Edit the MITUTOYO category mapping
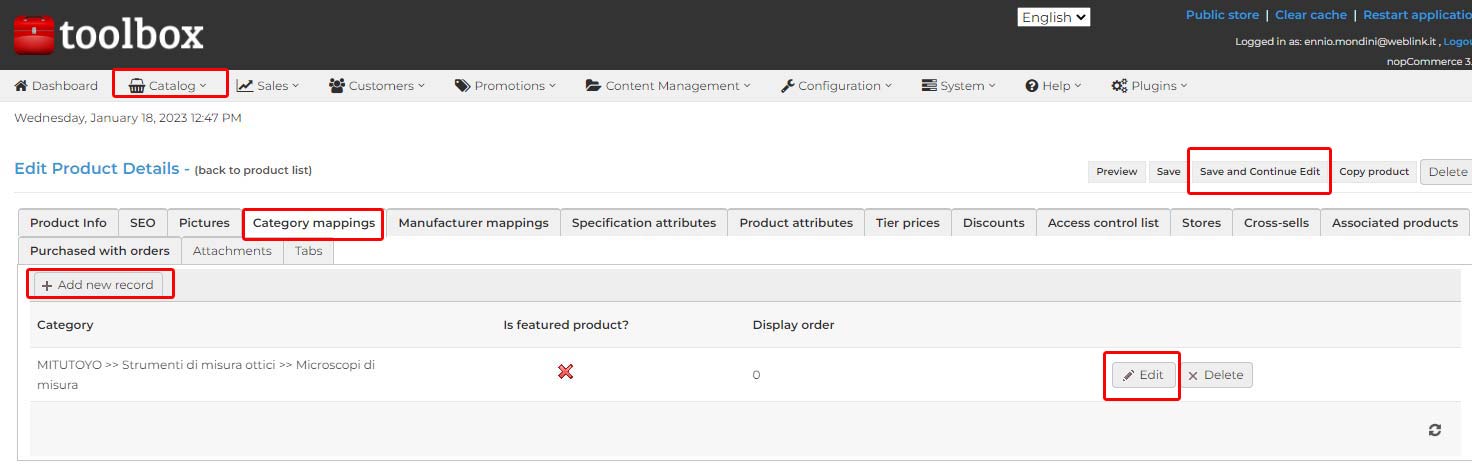The height and width of the screenshot is (469, 1472). click(x=1143, y=375)
